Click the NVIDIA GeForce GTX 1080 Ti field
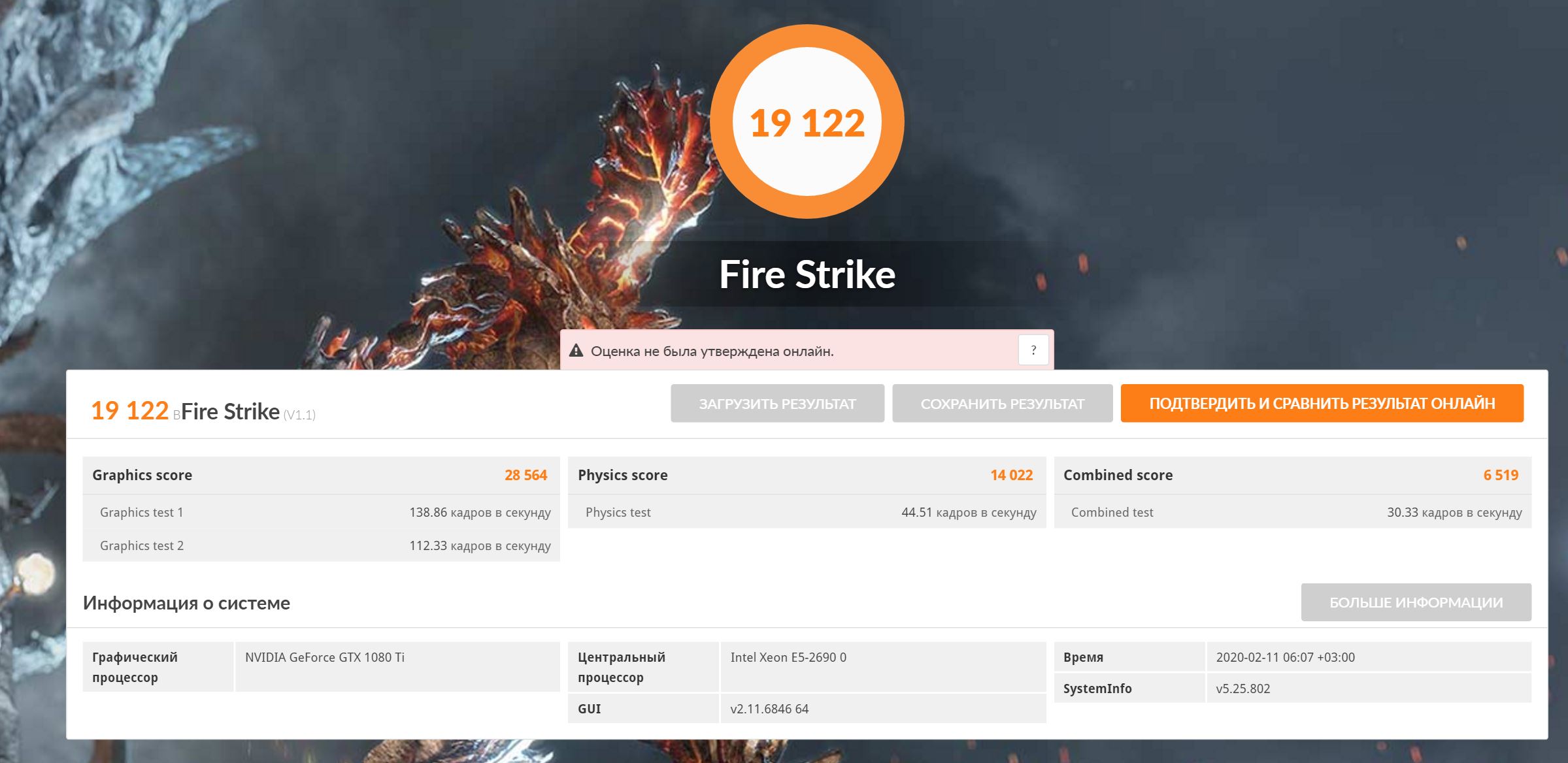The image size is (1568, 763). 325,657
